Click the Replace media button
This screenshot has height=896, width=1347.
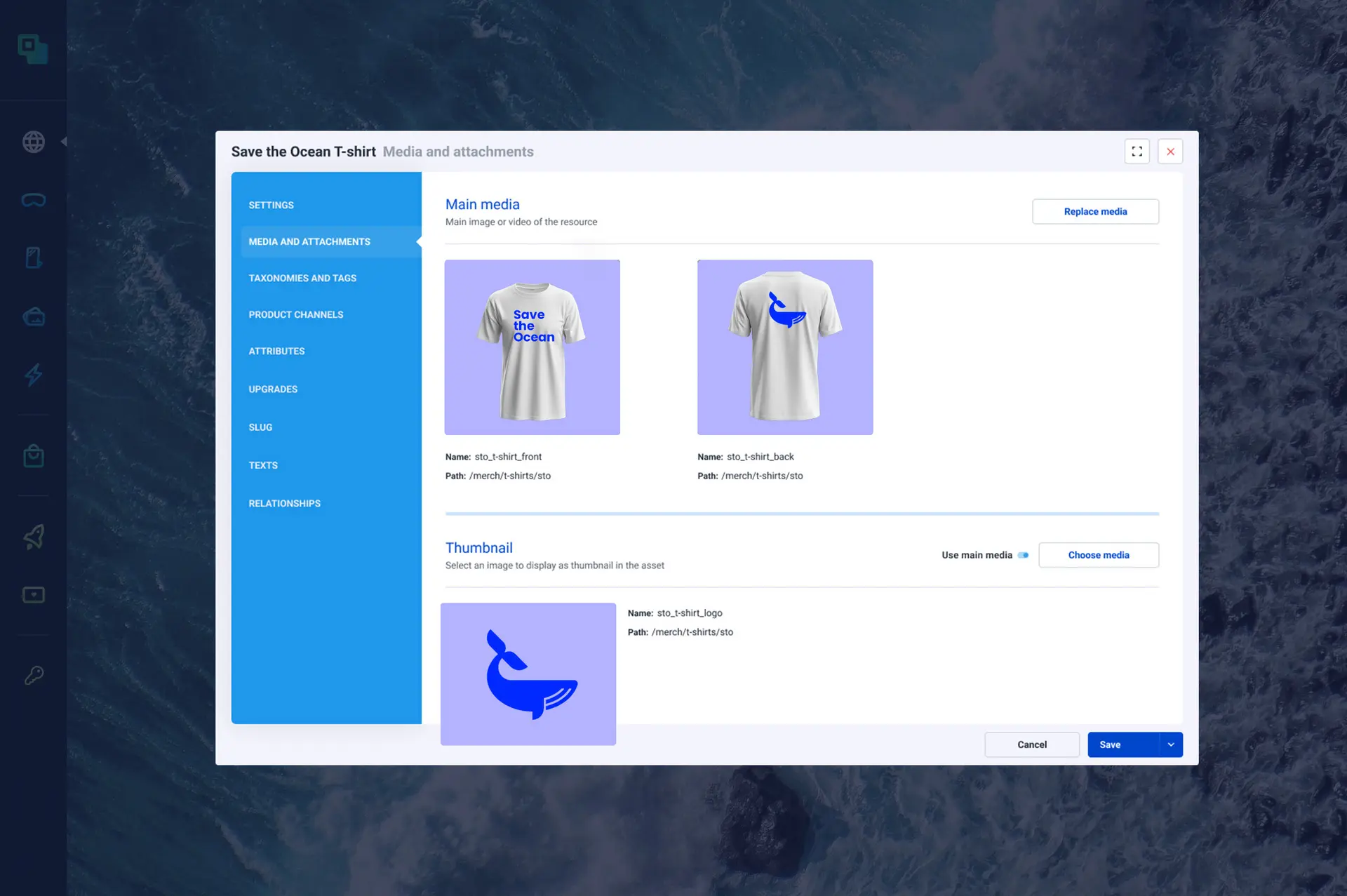(1094, 211)
